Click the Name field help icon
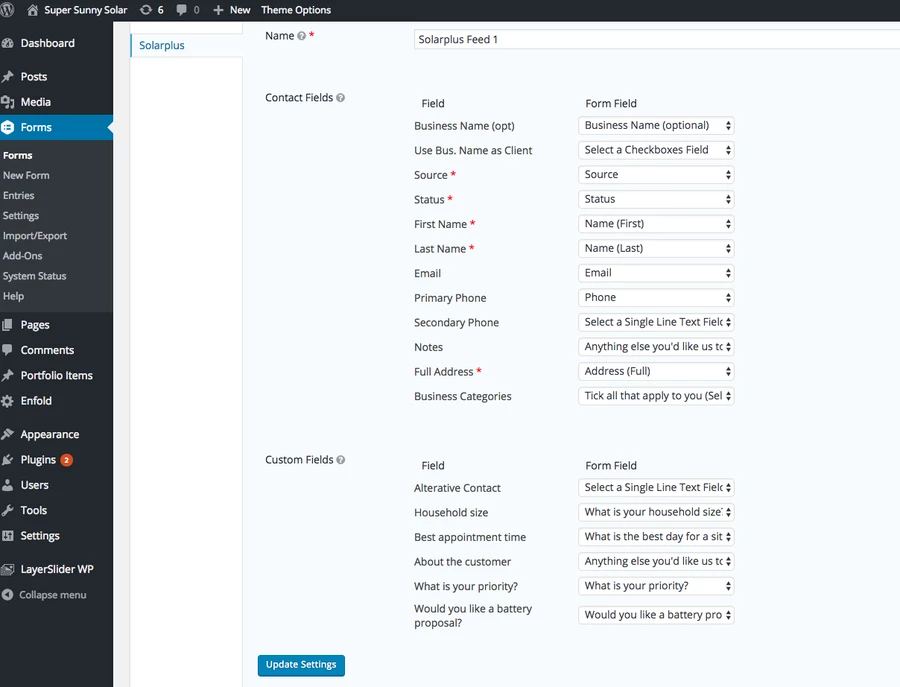The height and width of the screenshot is (687, 900). click(x=301, y=36)
